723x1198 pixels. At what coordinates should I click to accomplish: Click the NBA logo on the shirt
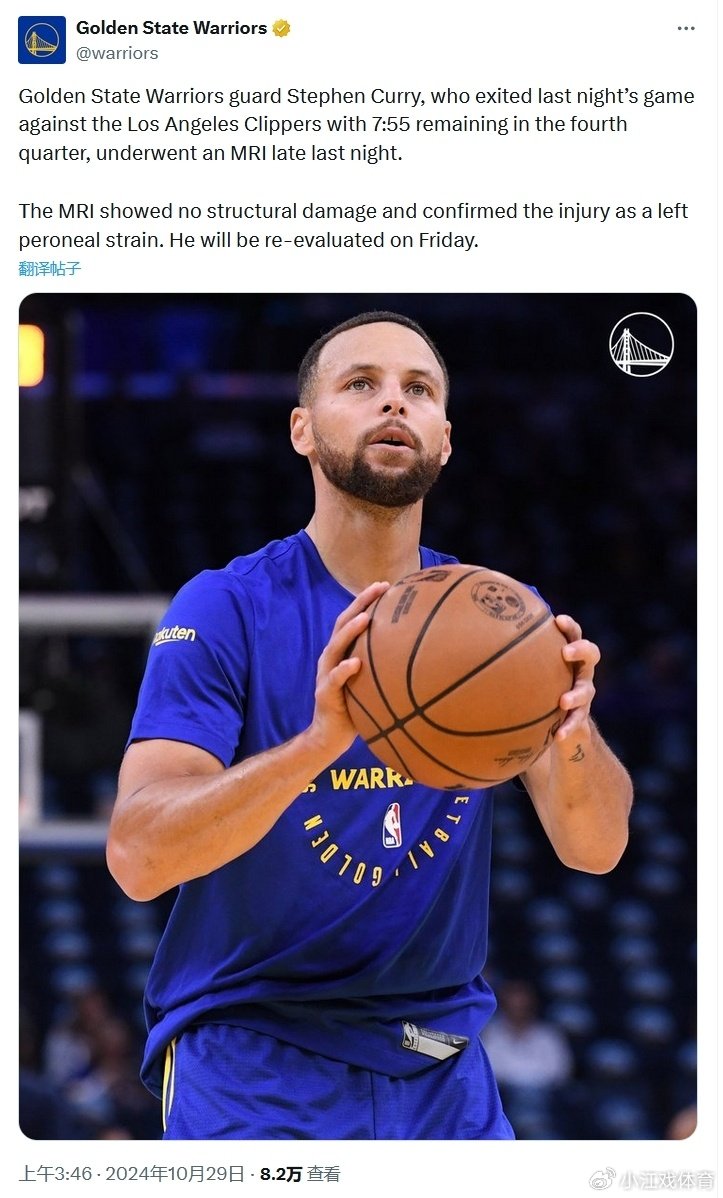[392, 825]
